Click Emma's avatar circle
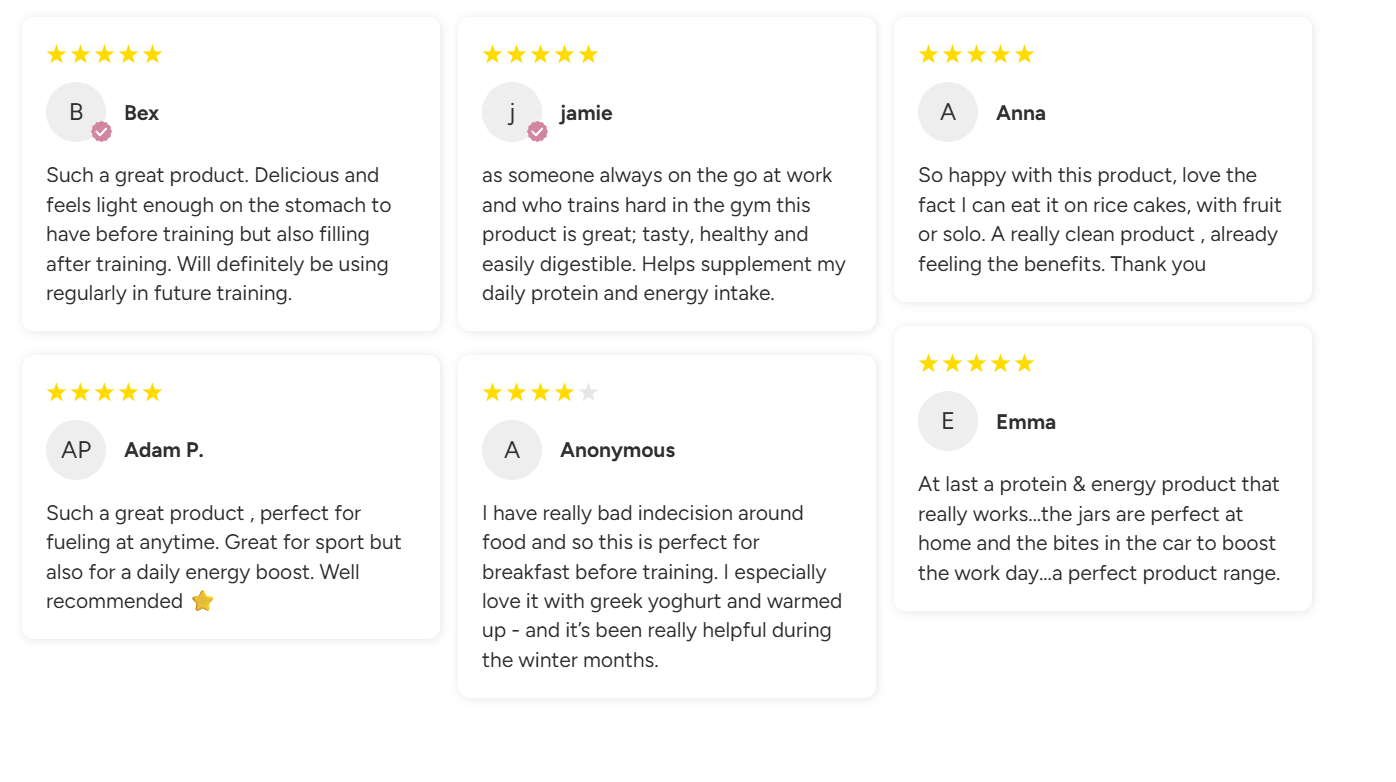The width and height of the screenshot is (1396, 782). [947, 421]
